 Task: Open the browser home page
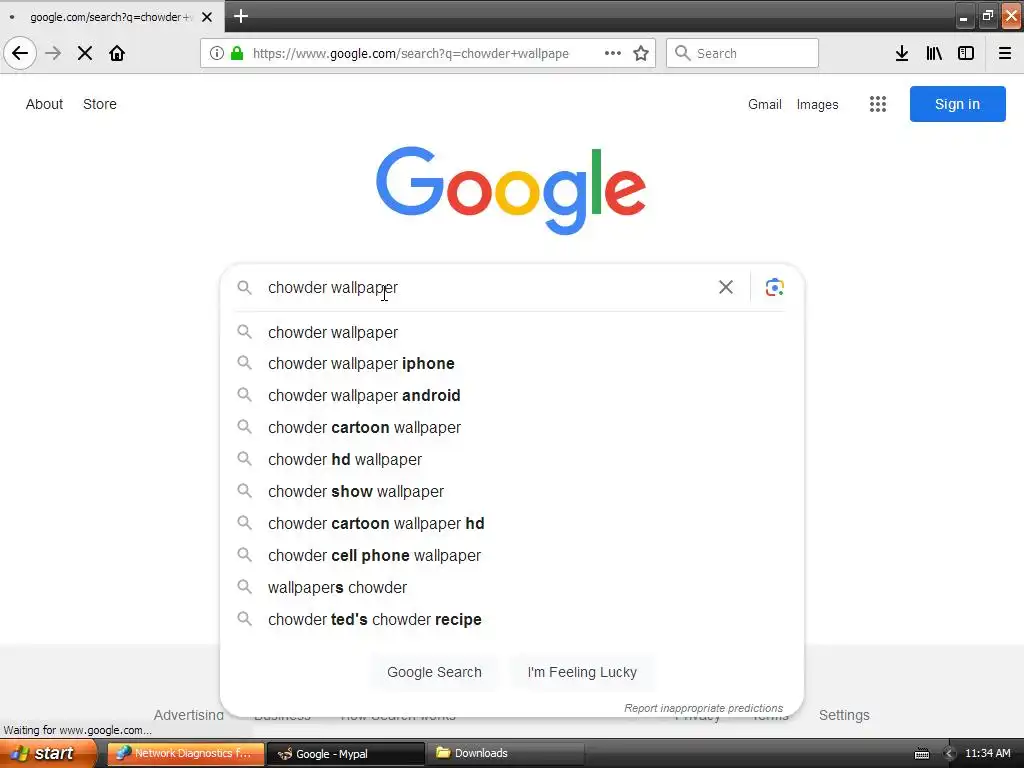click(x=117, y=53)
